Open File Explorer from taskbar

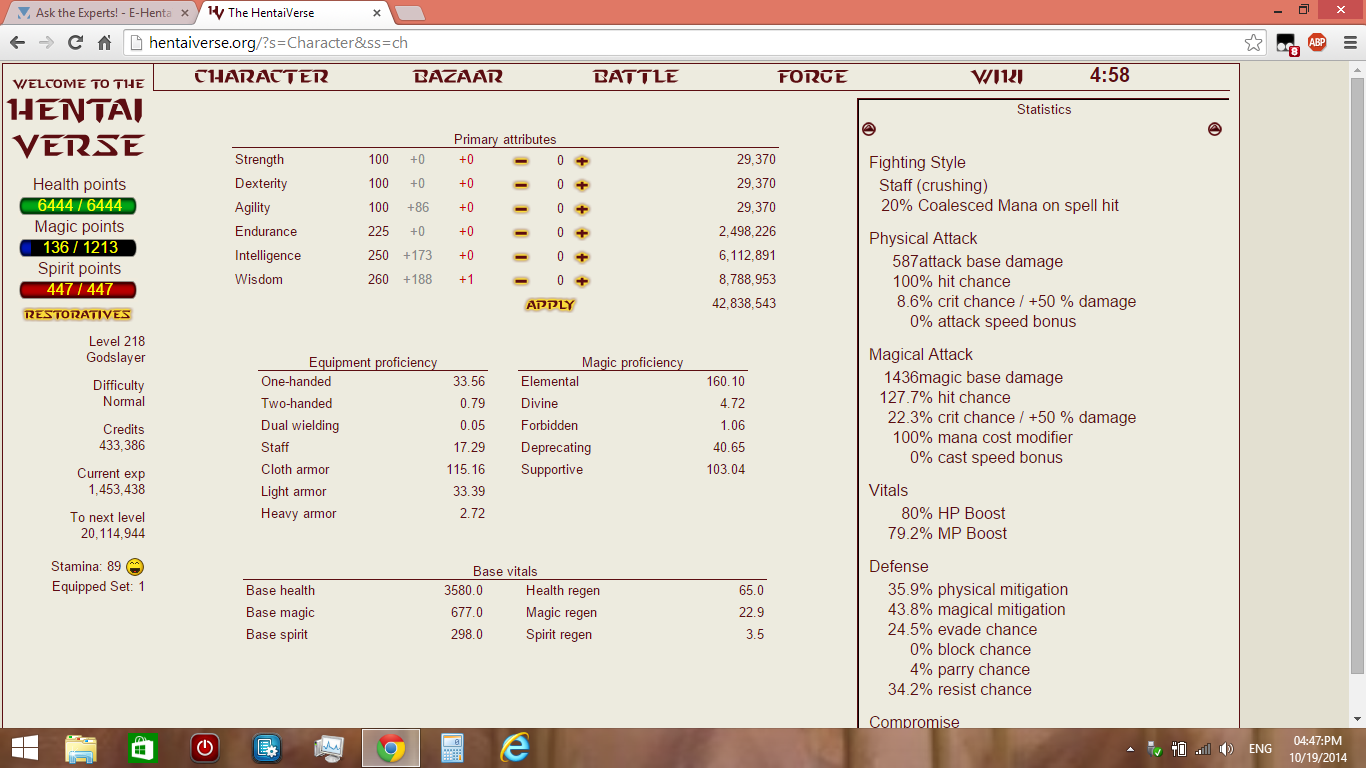[81, 748]
